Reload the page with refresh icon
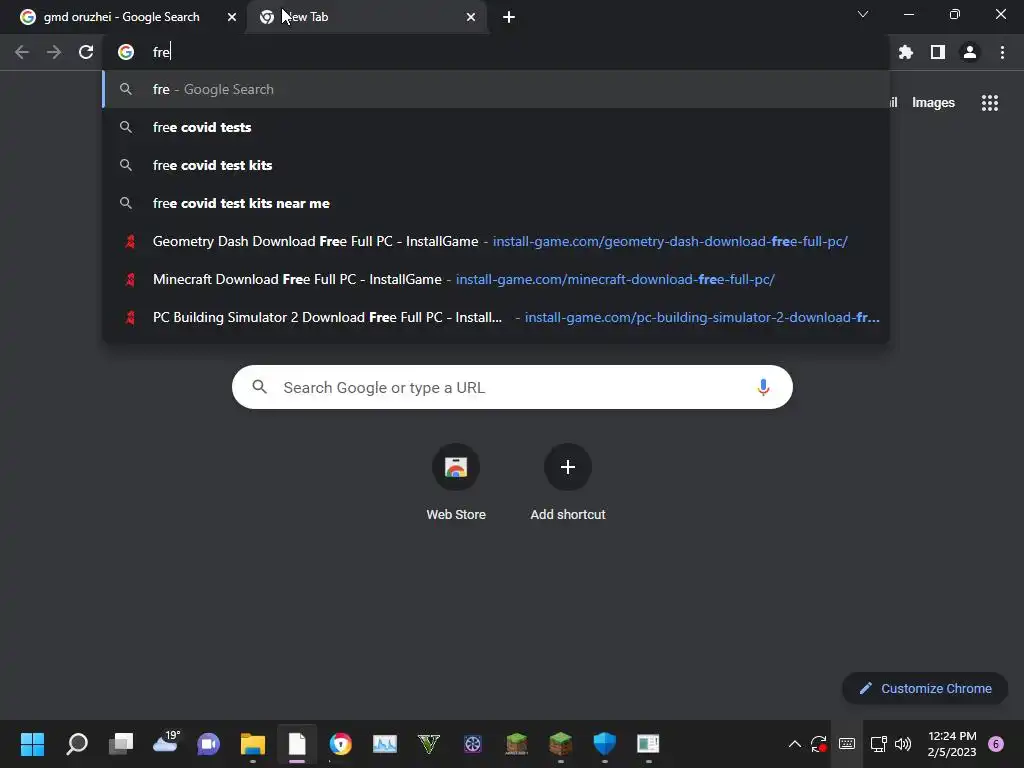The height and width of the screenshot is (768, 1024). tap(86, 52)
